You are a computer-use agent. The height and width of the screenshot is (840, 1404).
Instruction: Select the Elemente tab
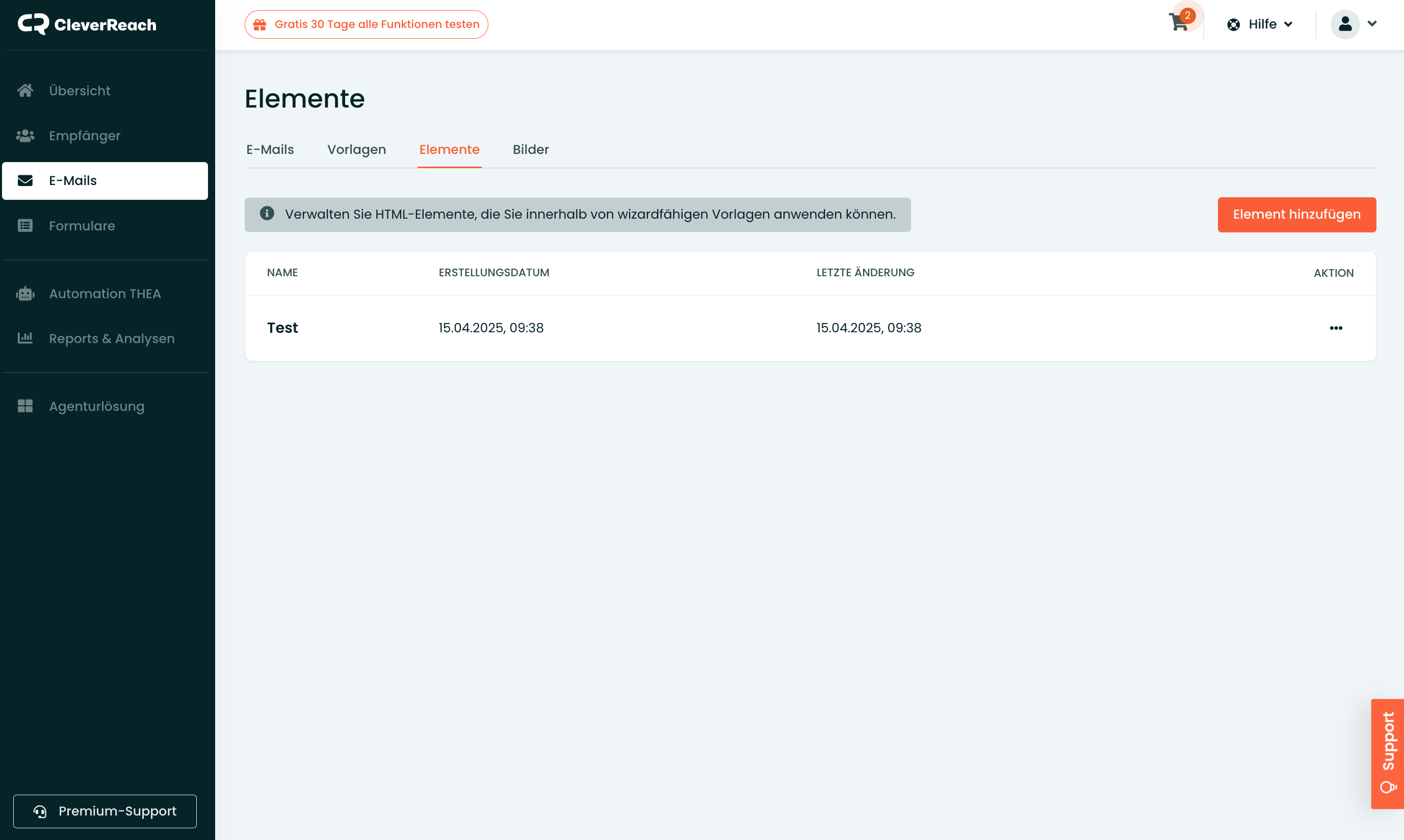click(x=450, y=149)
